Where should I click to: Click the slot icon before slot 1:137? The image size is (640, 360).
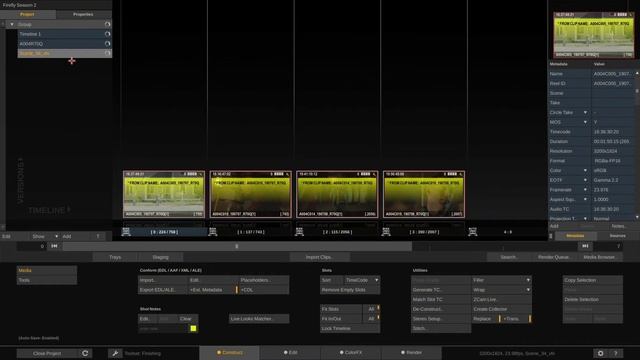pyautogui.click(x=213, y=232)
